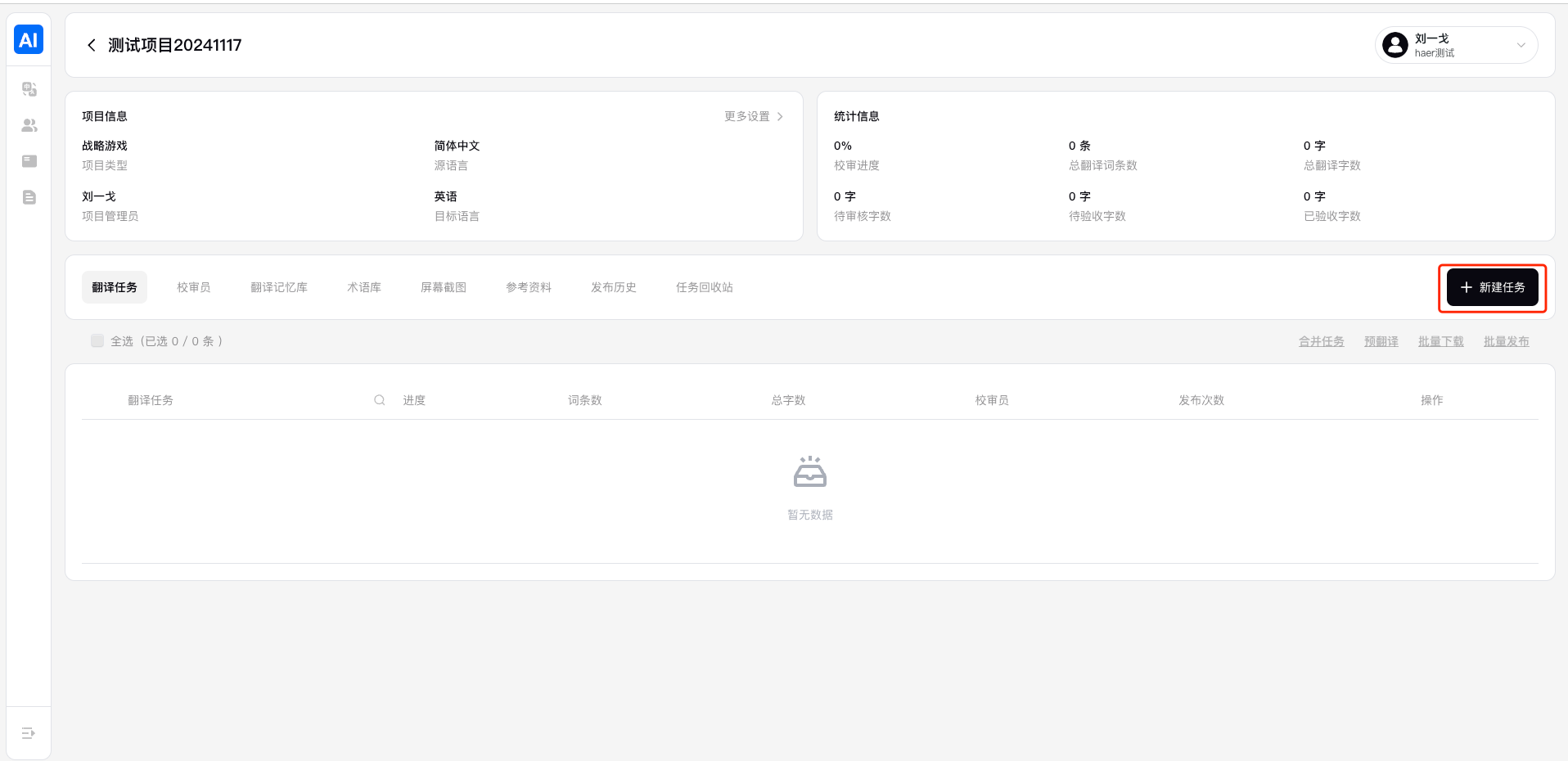Viewport: 1568px width, 761px height.
Task: Open the team members sidebar icon
Action: 29,125
